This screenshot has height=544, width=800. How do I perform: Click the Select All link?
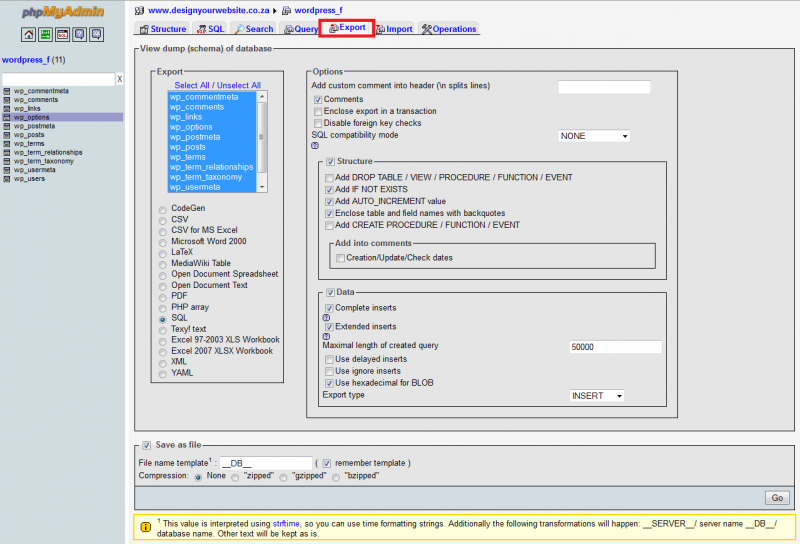[x=192, y=85]
